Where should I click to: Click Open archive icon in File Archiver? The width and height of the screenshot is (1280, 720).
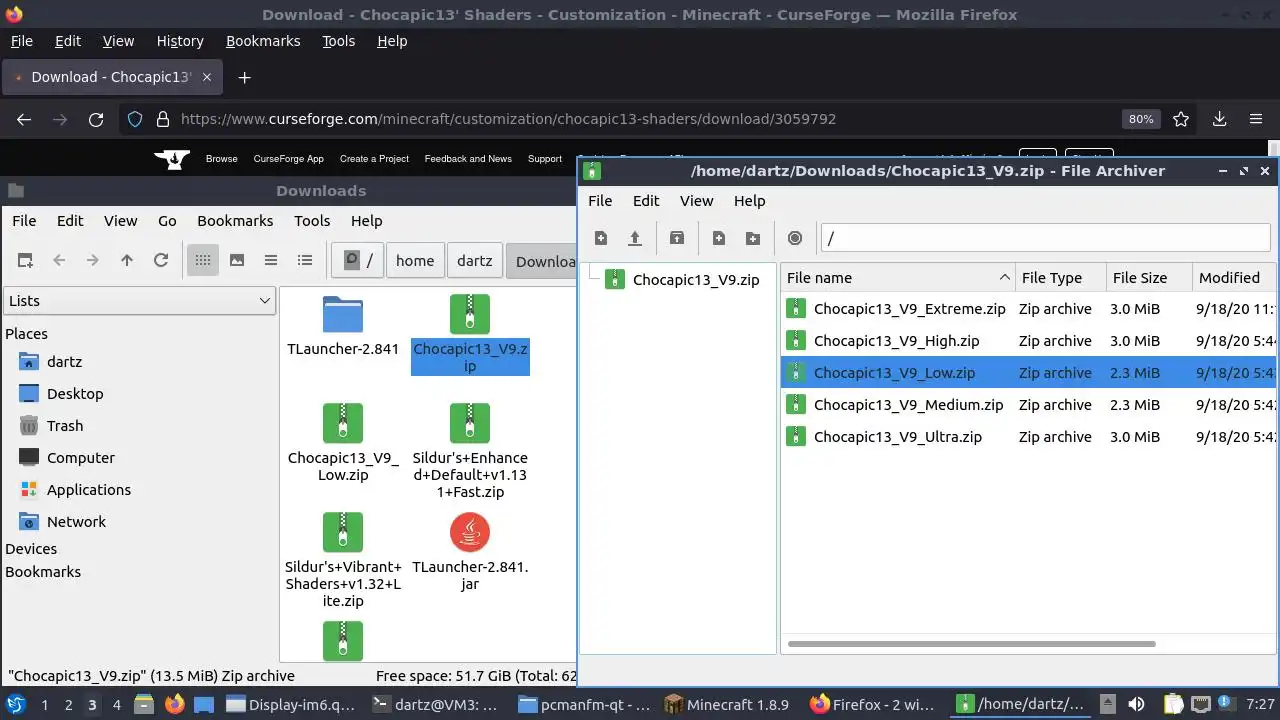click(x=634, y=238)
